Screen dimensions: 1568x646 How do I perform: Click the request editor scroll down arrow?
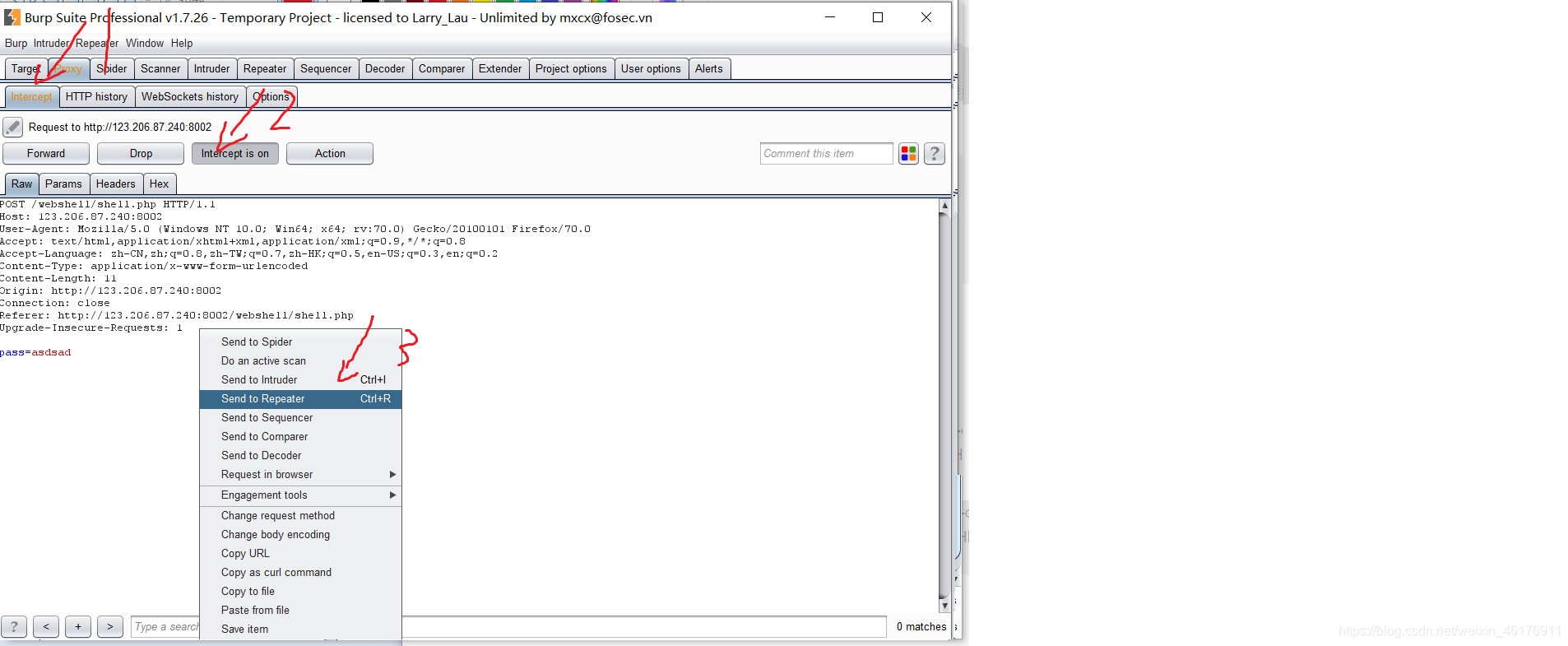(944, 605)
